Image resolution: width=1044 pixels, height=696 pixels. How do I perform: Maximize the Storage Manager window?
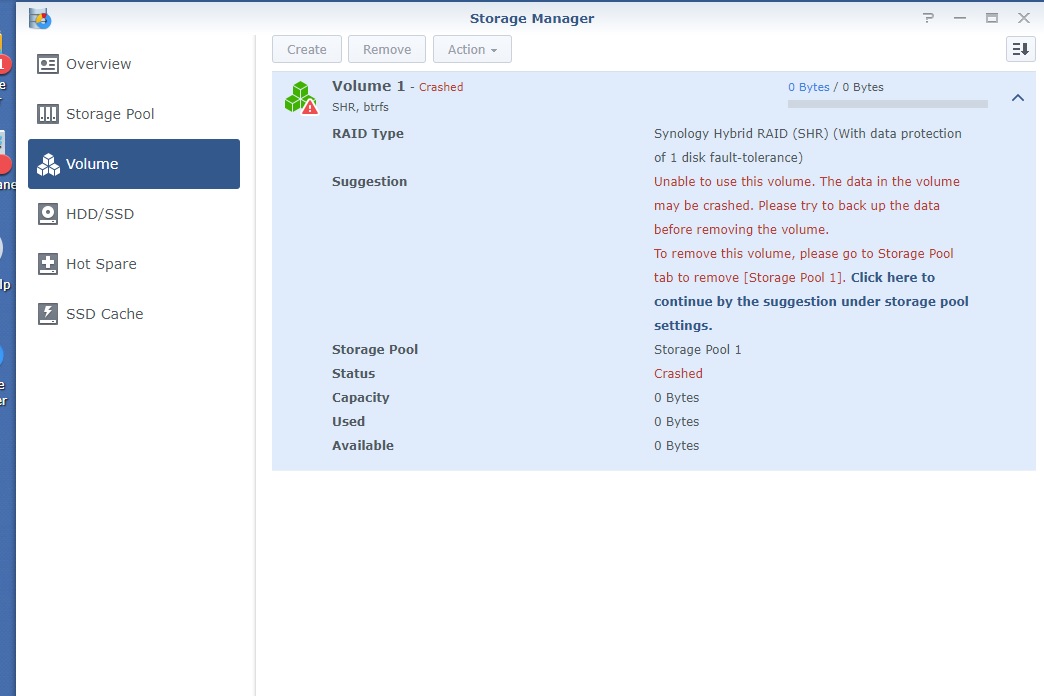[991, 18]
